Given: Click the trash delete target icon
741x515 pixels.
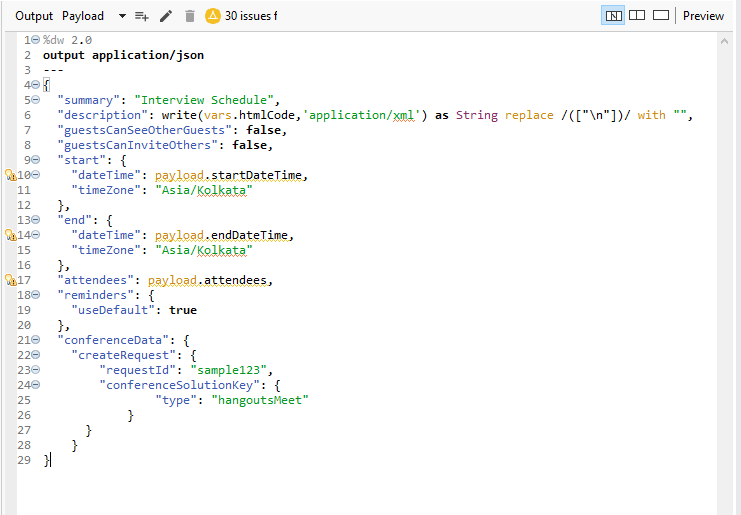Looking at the screenshot, I should [190, 16].
